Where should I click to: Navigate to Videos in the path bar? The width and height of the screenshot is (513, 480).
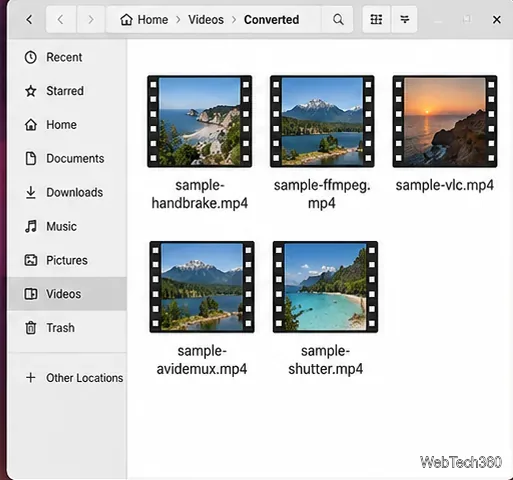point(206,20)
